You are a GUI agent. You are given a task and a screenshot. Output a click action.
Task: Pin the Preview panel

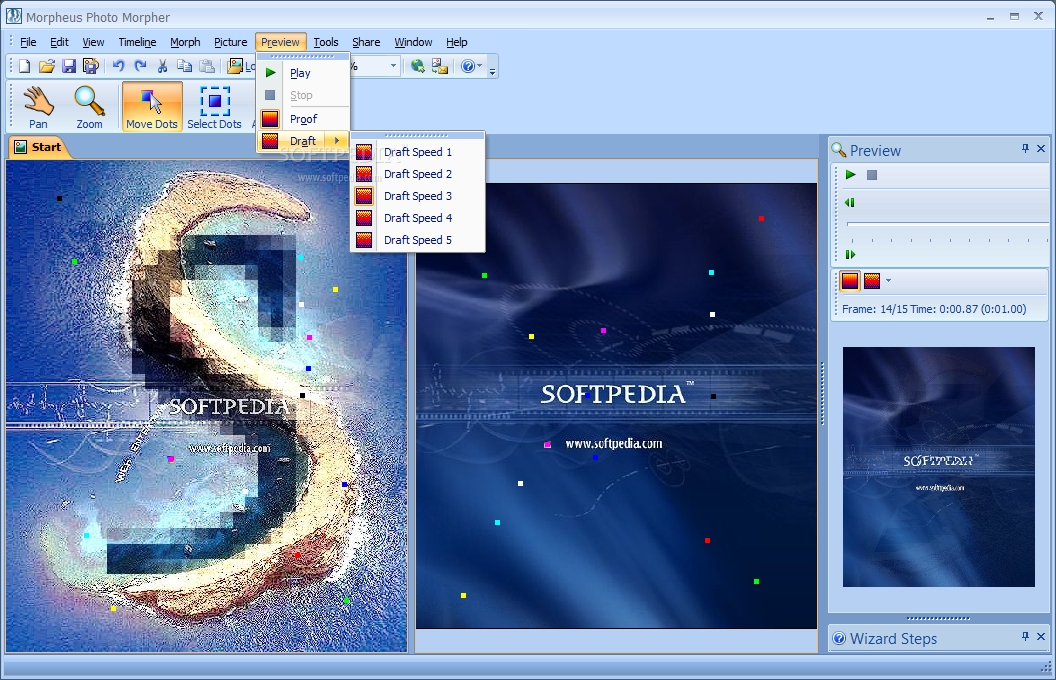click(x=1025, y=149)
